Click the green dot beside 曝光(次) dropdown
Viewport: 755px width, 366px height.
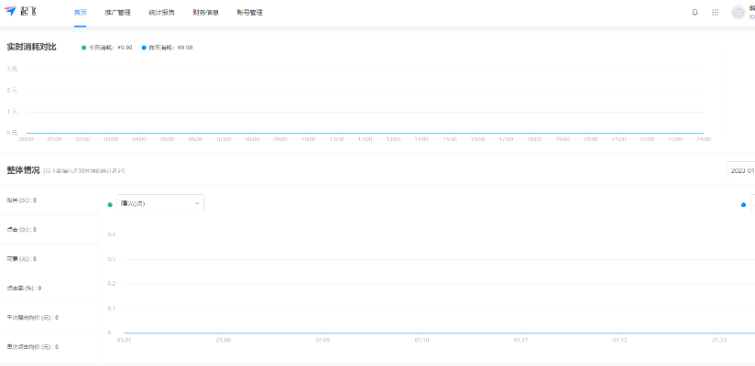point(110,205)
